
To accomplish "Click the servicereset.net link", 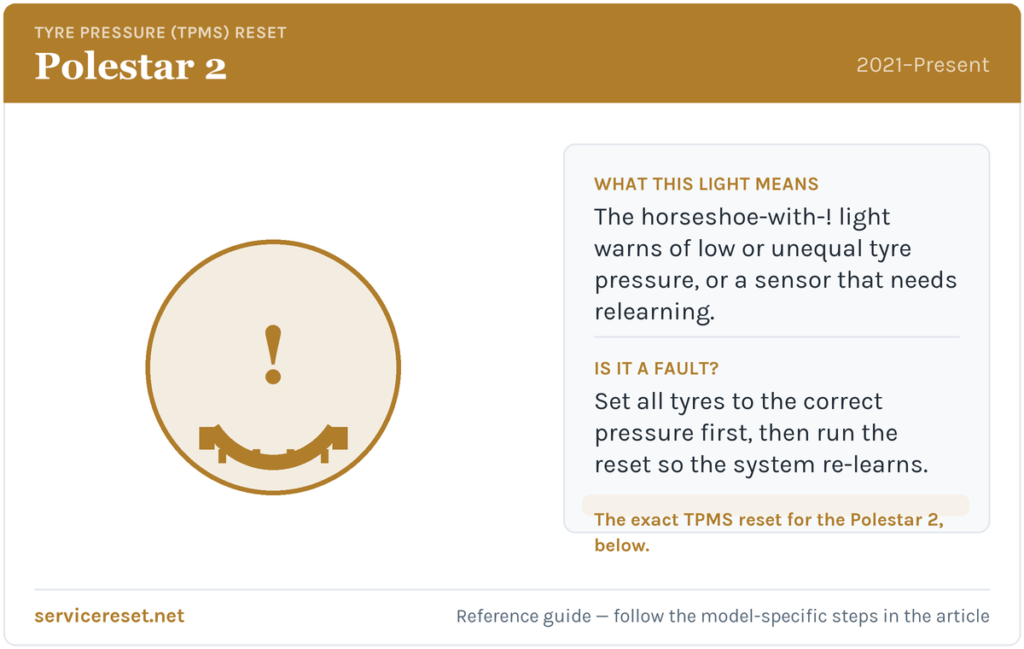I will (x=109, y=616).
